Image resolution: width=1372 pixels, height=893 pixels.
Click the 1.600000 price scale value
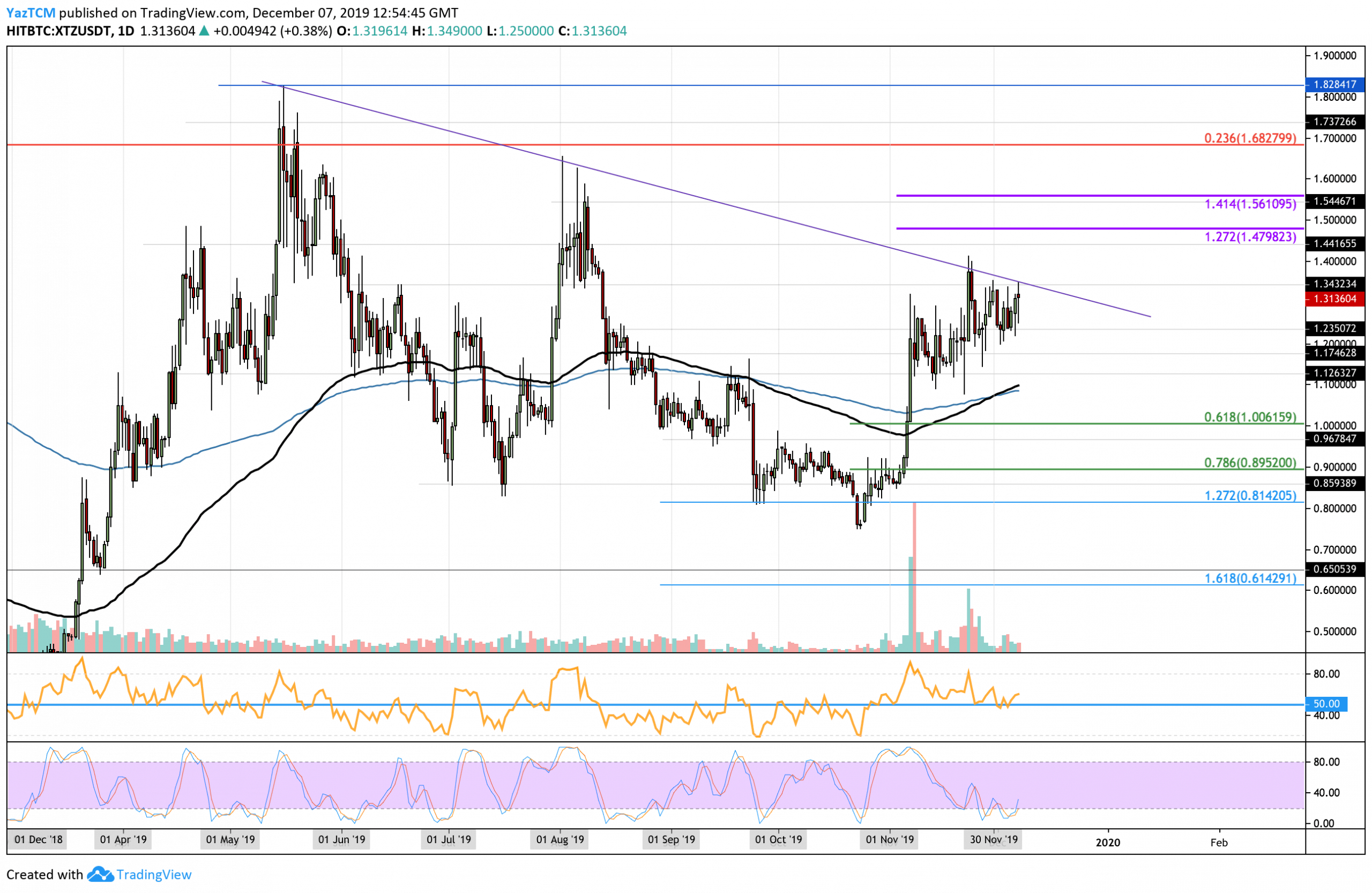(1335, 178)
